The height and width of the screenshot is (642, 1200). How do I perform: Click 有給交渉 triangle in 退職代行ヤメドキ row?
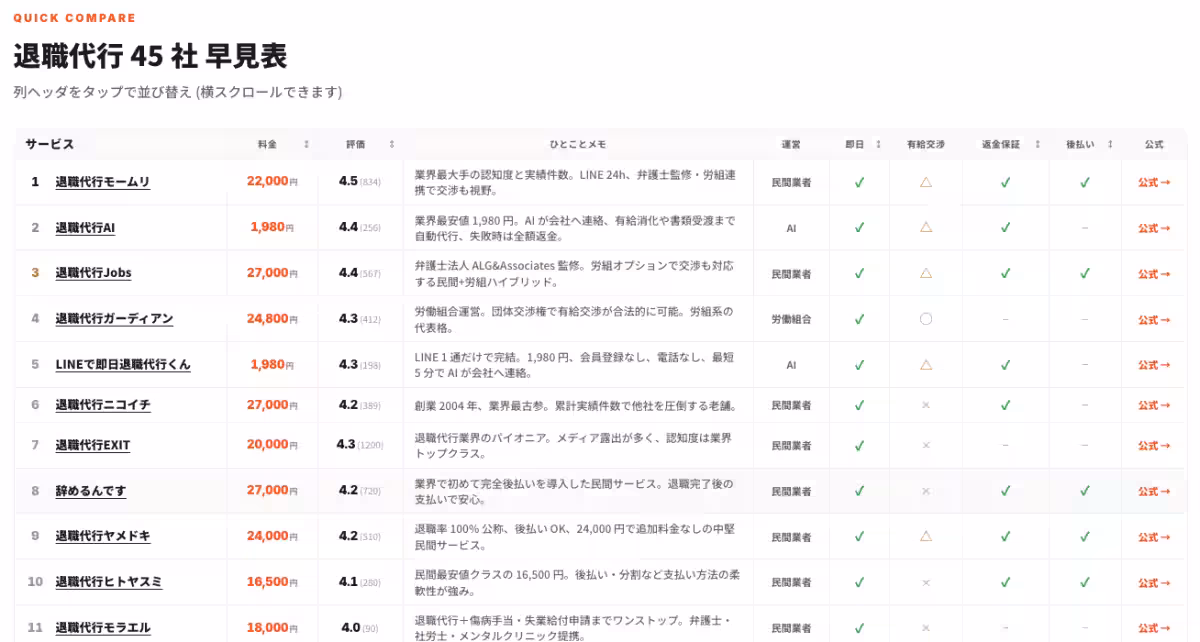point(926,535)
